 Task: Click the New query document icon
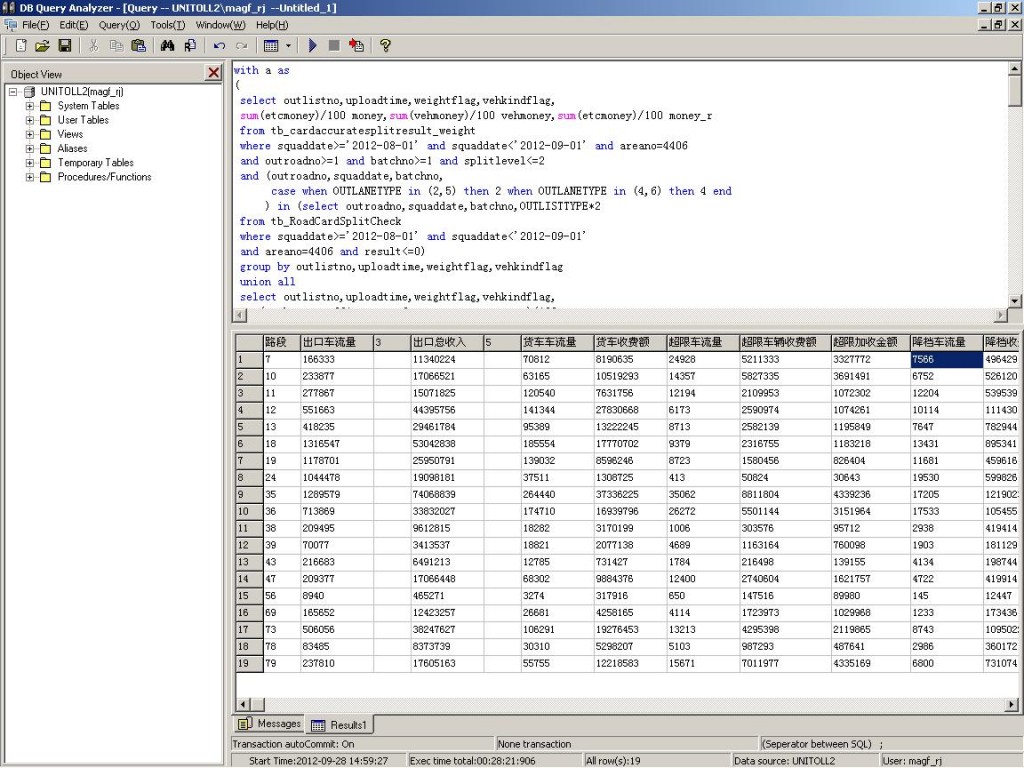tap(21, 46)
